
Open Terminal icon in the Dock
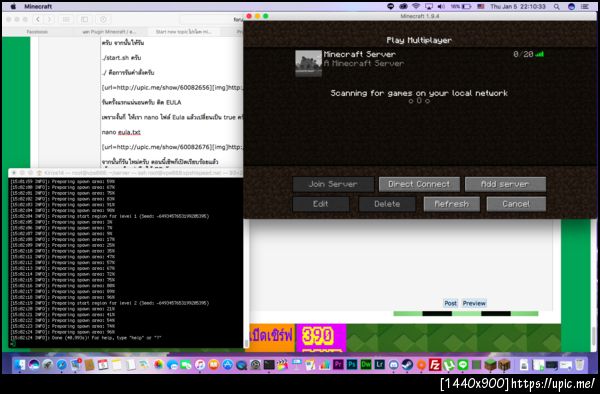coord(269,365)
